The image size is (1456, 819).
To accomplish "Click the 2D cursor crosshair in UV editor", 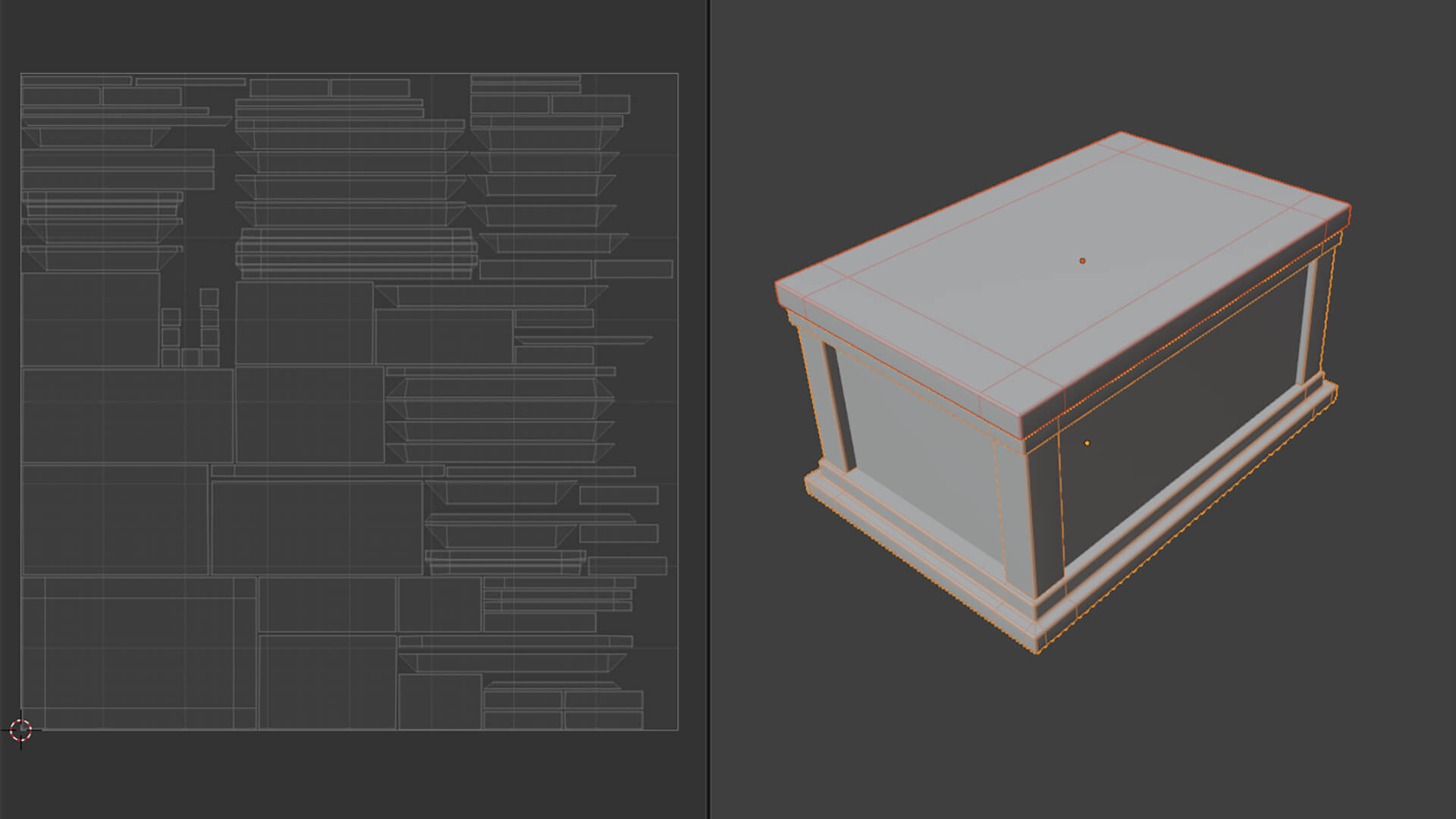I will pyautogui.click(x=21, y=730).
